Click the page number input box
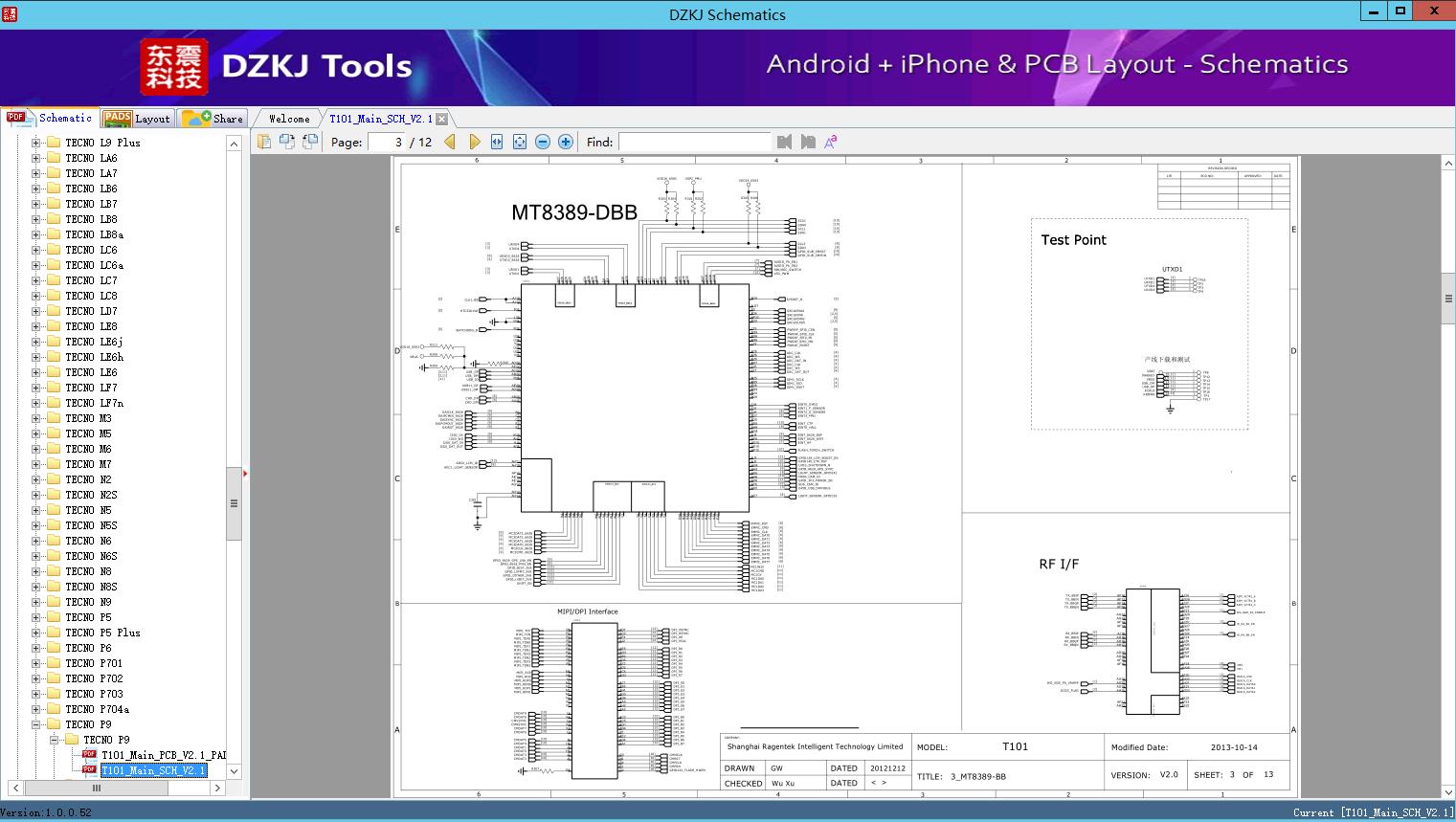Screen dimensions: 1456x822 click(386, 142)
